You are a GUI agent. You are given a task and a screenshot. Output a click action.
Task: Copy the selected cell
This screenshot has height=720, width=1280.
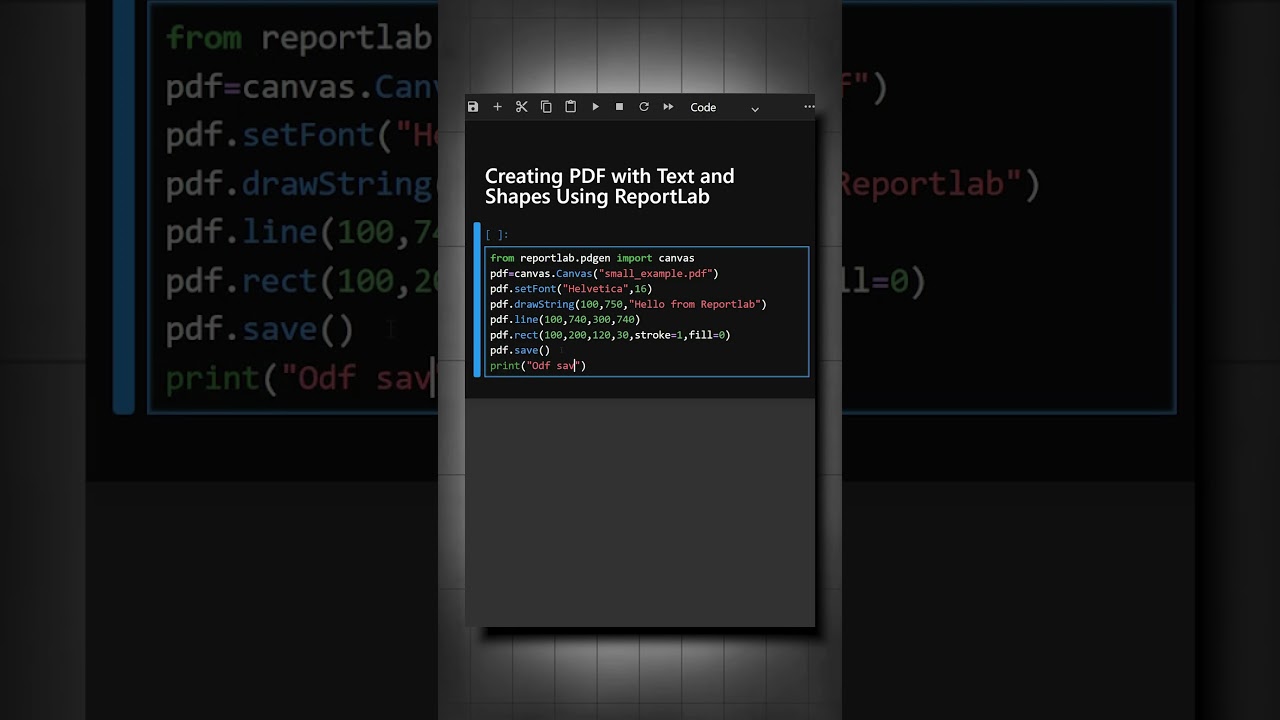click(x=546, y=107)
